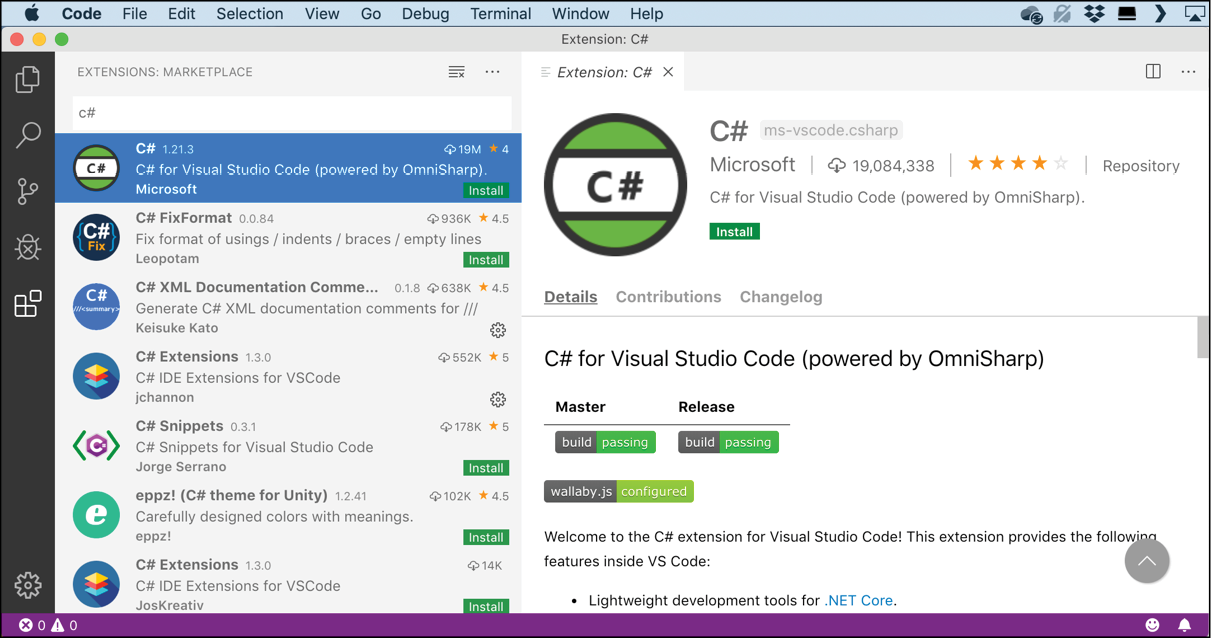Select the C# XML Documentation Comments extension icon

(97, 307)
